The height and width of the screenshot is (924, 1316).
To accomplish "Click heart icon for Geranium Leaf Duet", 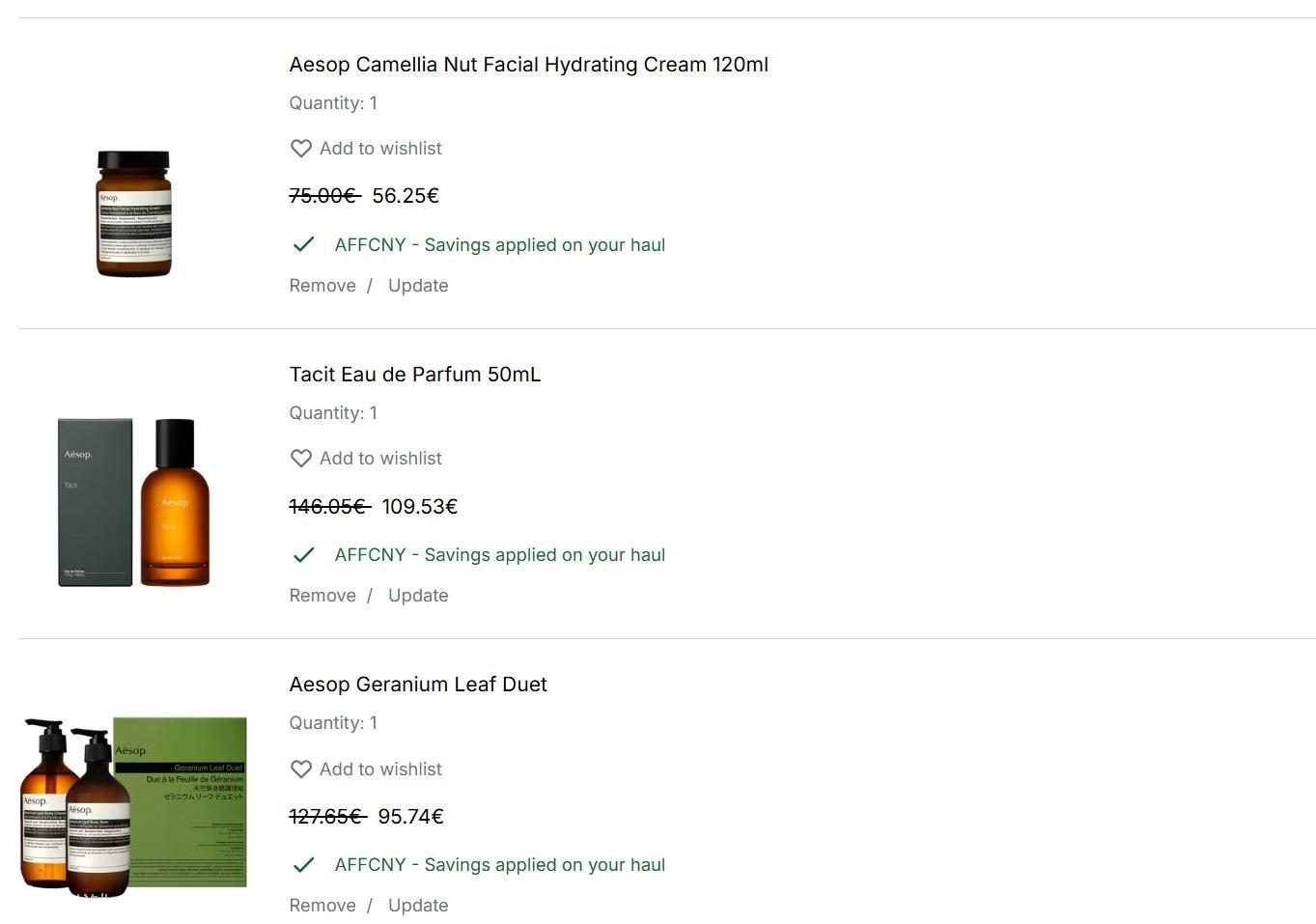I will pos(301,770).
